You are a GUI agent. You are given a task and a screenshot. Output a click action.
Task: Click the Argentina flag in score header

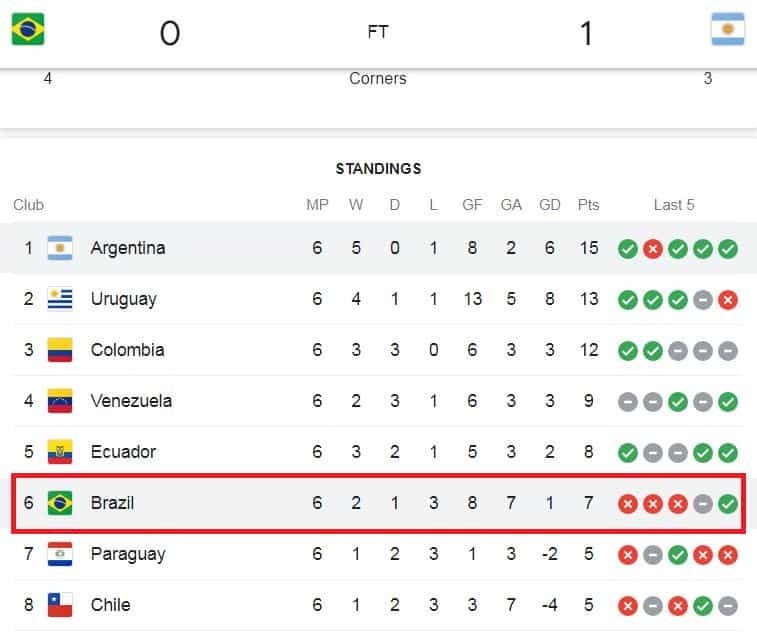[728, 29]
